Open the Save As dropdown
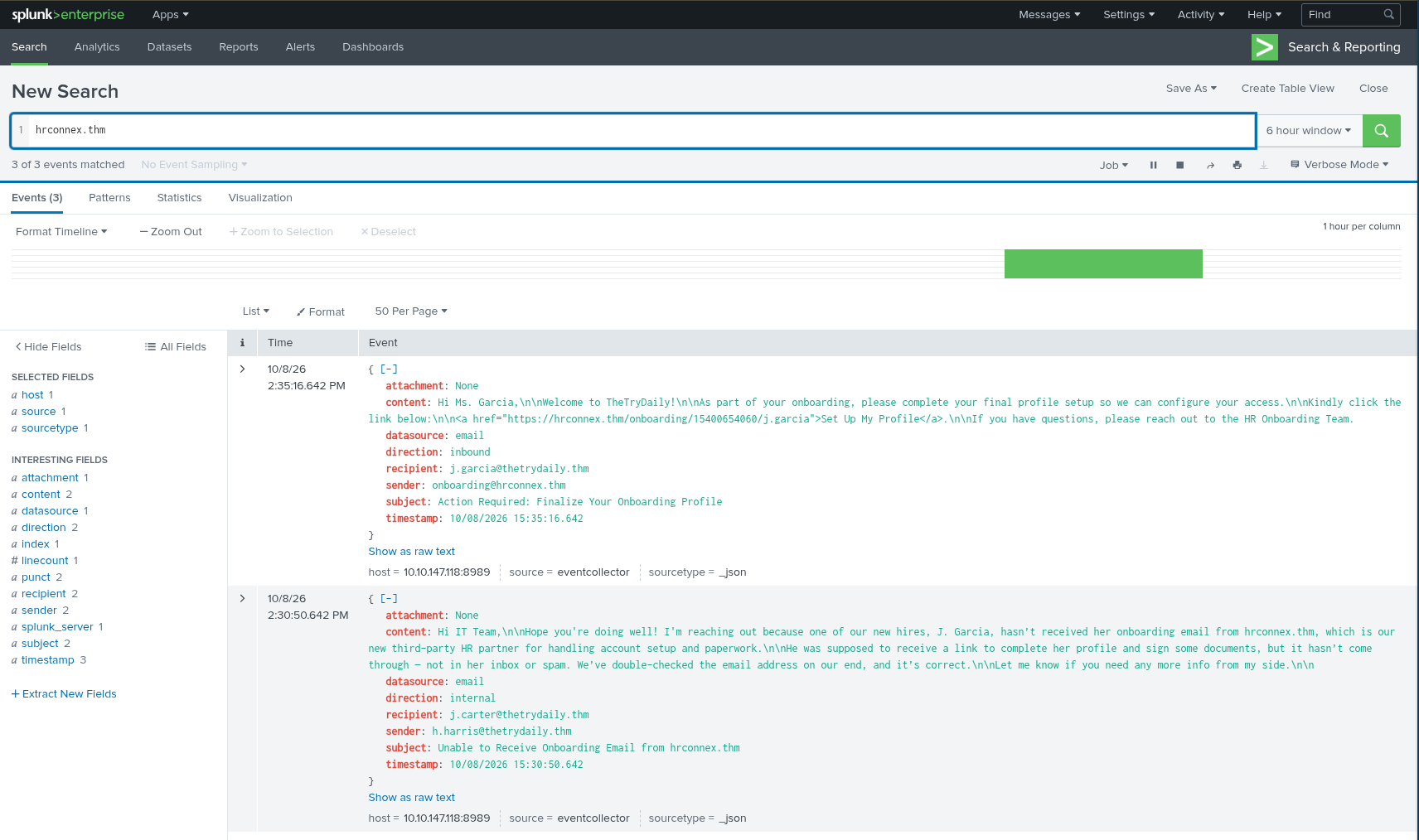Image resolution: width=1419 pixels, height=840 pixels. (x=1191, y=89)
